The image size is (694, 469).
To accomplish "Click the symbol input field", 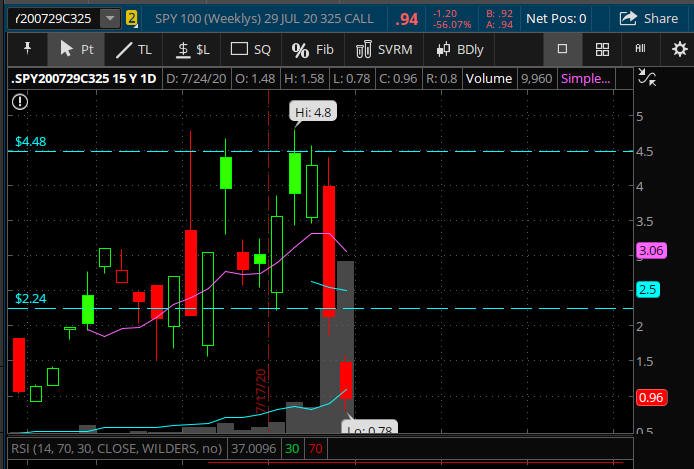I will (x=53, y=18).
